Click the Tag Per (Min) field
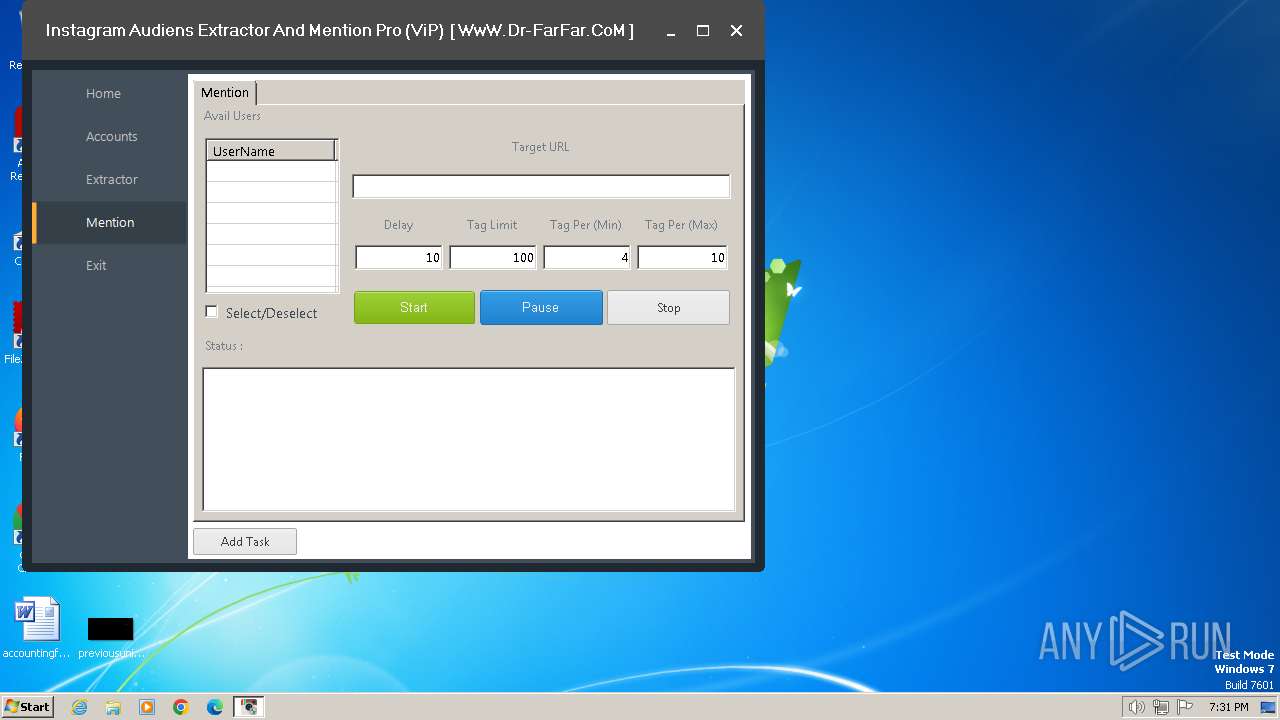 tap(587, 257)
